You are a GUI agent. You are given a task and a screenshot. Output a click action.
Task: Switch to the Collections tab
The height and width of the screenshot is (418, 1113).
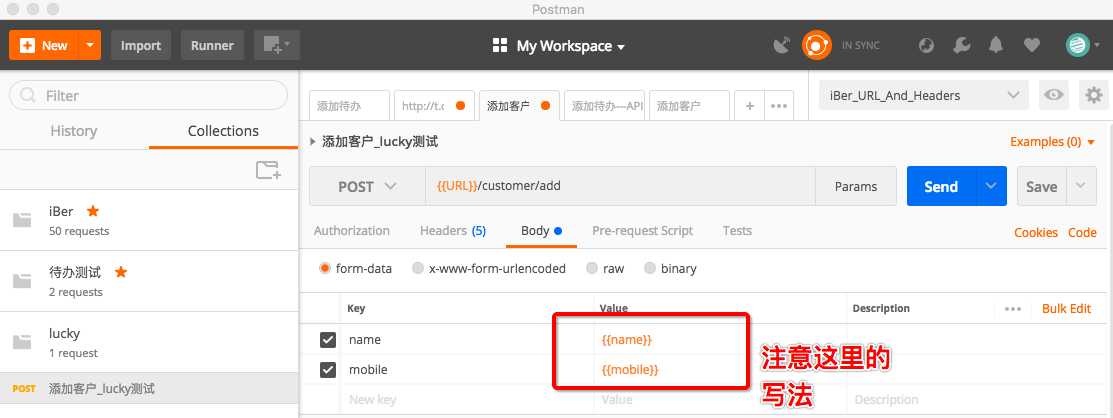(x=223, y=131)
